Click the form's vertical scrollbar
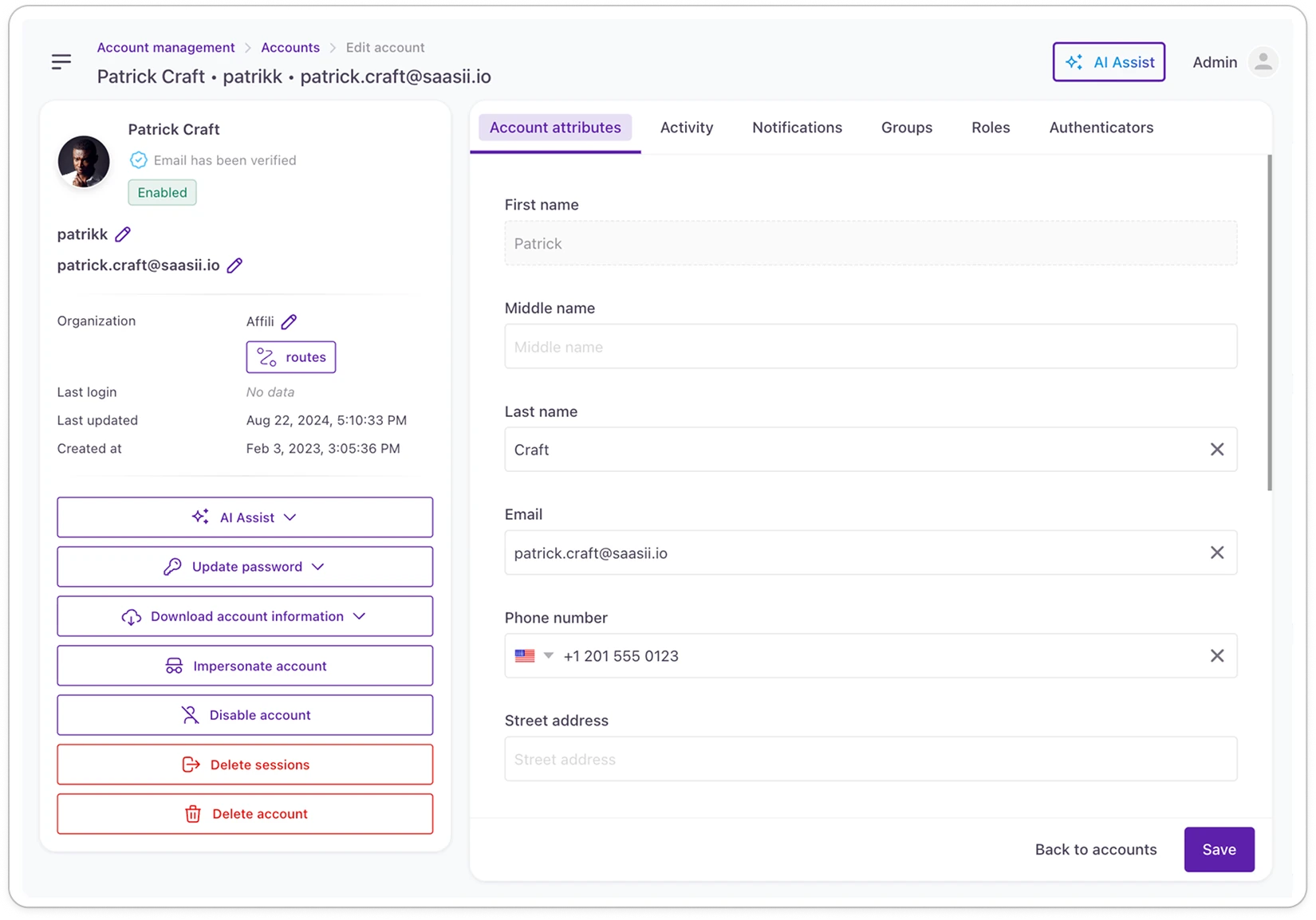Screen dimensions: 1316x920 pyautogui.click(x=1269, y=323)
